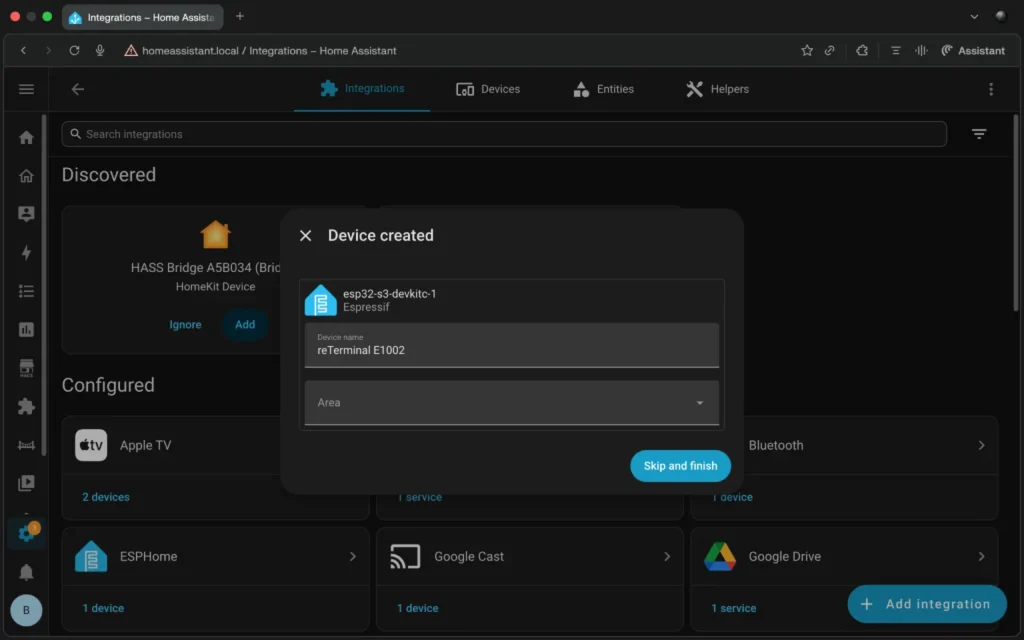Click the esp32-s3-devkitc-1 device text
The height and width of the screenshot is (640, 1024).
tap(389, 294)
